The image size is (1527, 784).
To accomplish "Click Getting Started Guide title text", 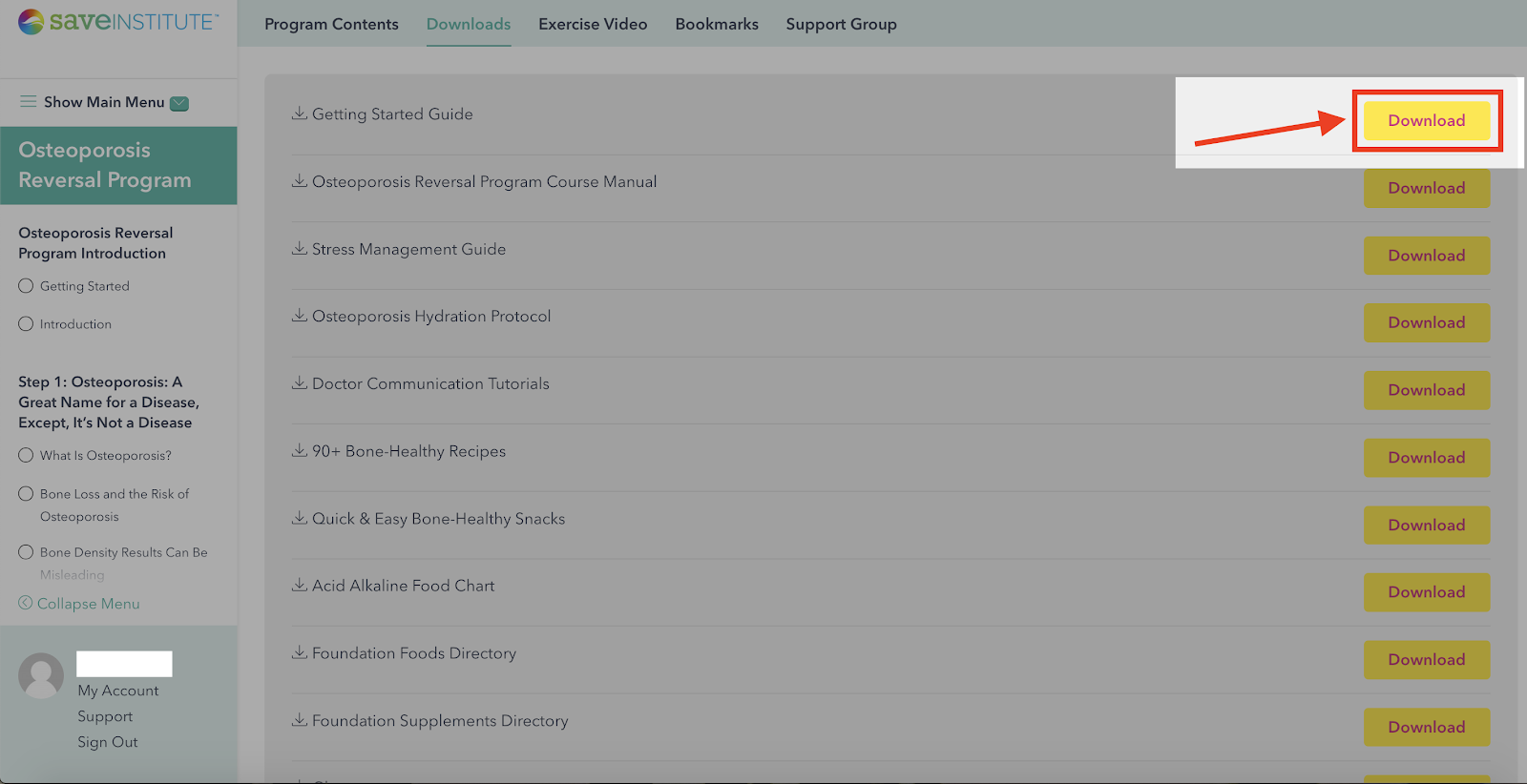I will (392, 114).
